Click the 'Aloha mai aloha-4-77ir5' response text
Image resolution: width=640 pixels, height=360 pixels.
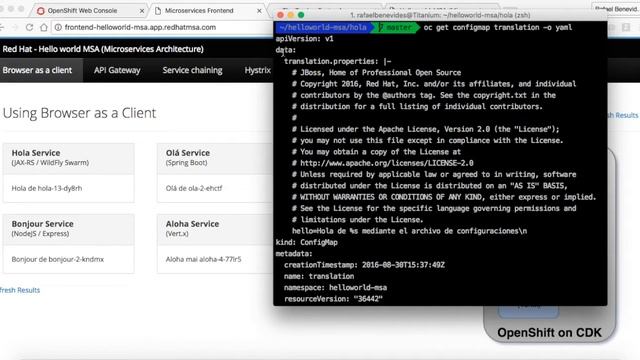click(203, 259)
